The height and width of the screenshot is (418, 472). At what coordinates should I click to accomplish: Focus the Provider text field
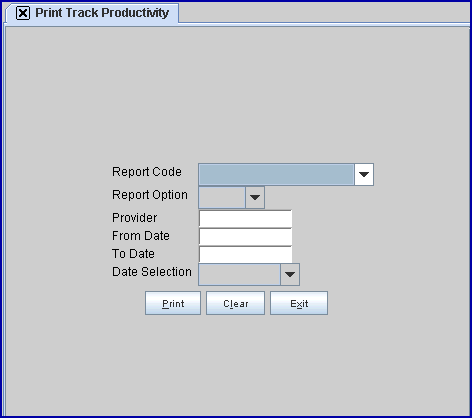pos(246,219)
